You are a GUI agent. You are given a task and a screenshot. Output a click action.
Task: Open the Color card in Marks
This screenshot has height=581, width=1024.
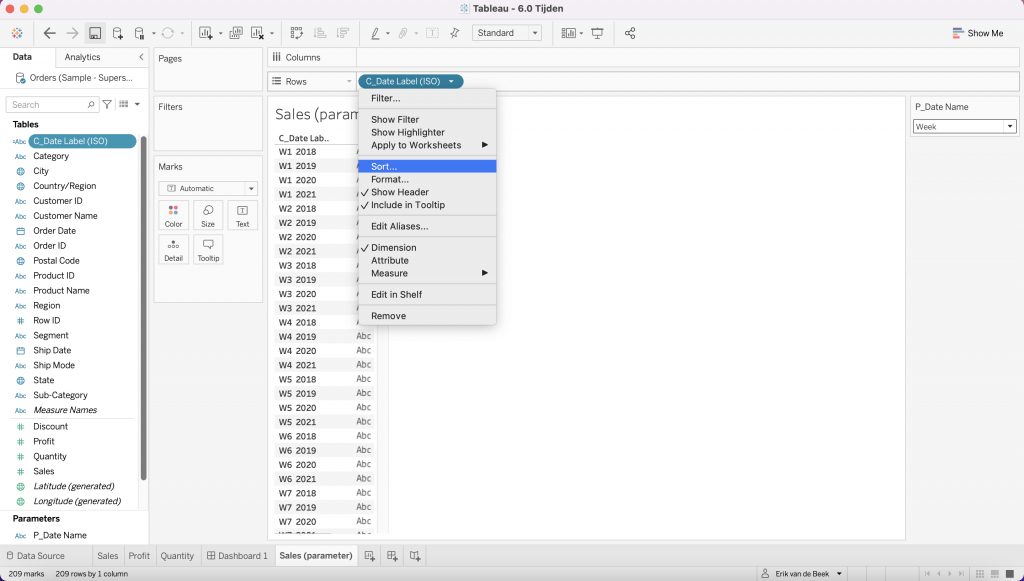coord(173,215)
